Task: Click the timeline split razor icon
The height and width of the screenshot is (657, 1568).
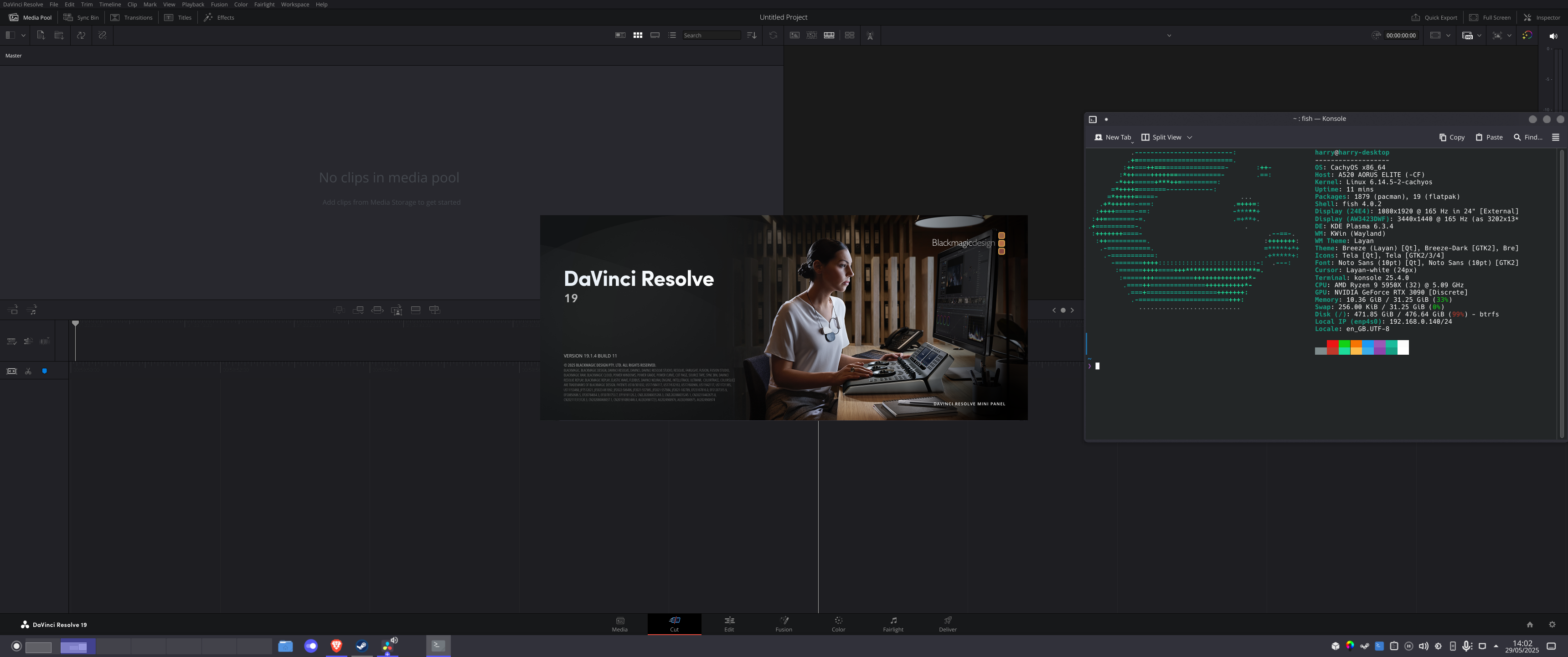Action: point(28,371)
